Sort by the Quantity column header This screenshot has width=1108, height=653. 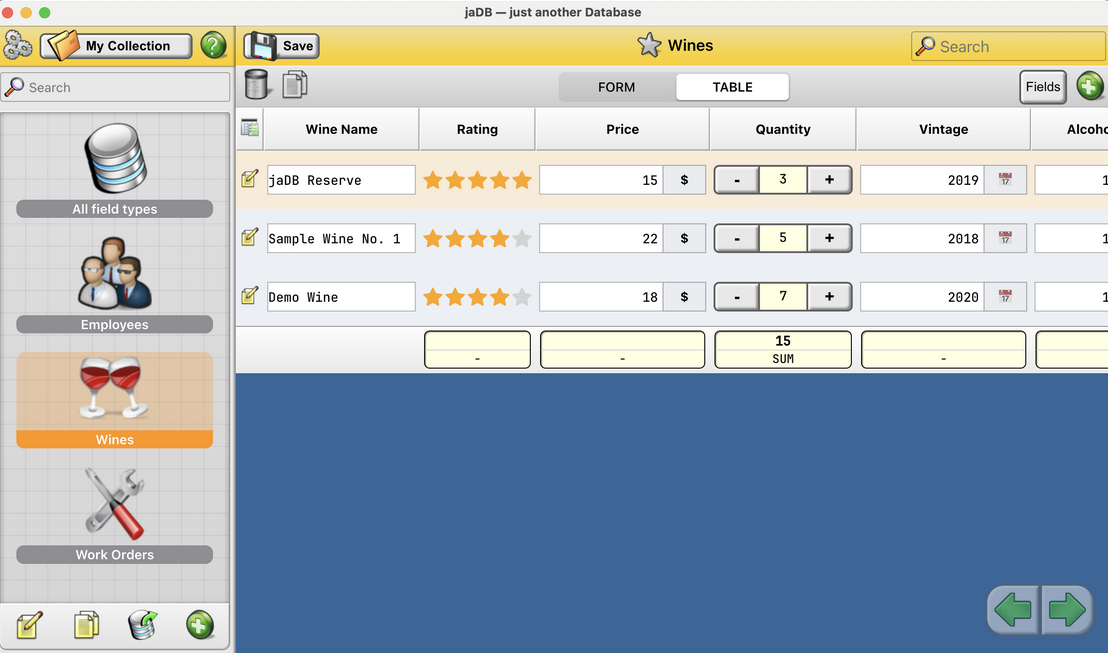coord(783,129)
